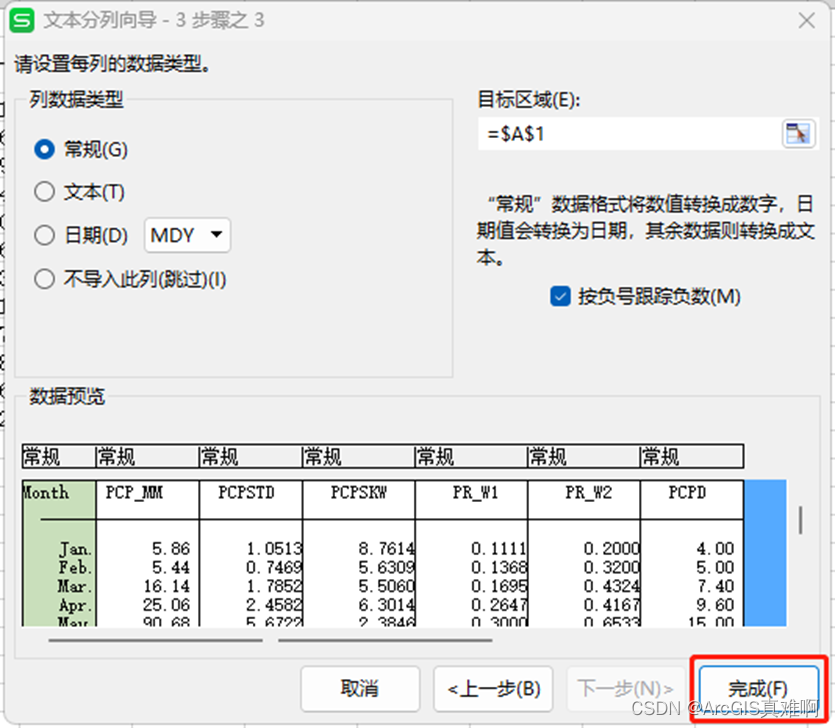Click the 常规 header above PCPD column
Screen dimensions: 835x728
click(691, 456)
